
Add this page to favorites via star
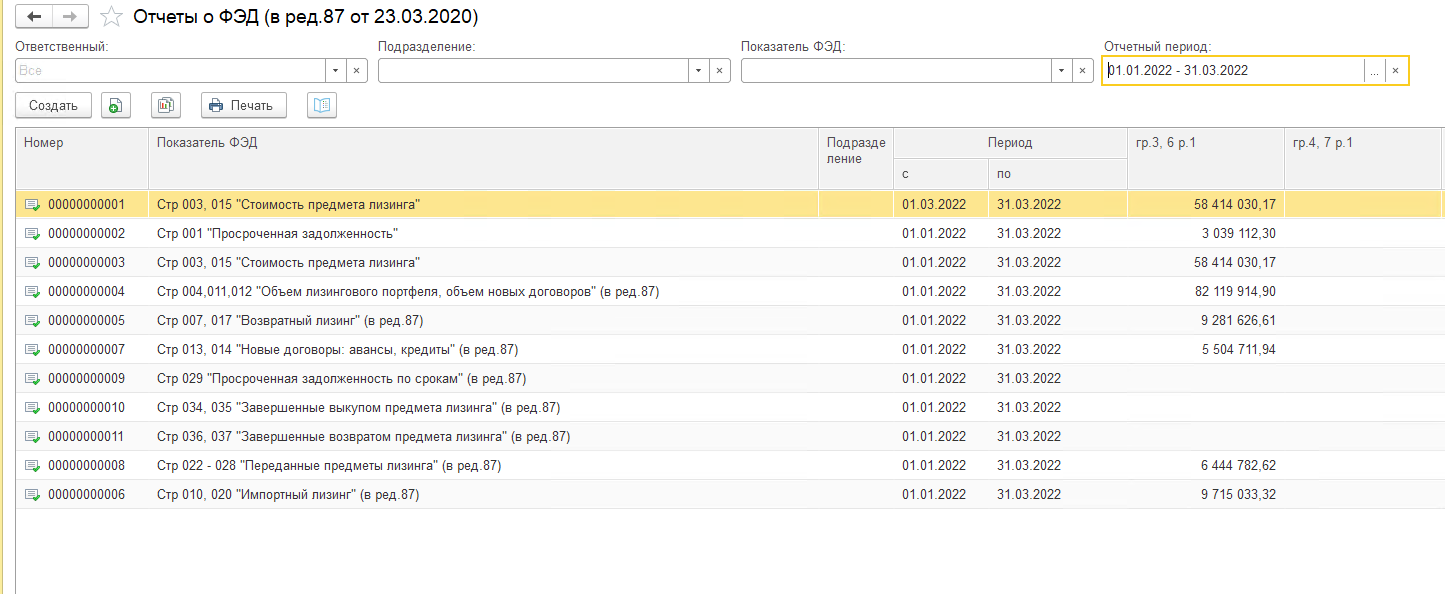click(x=113, y=17)
